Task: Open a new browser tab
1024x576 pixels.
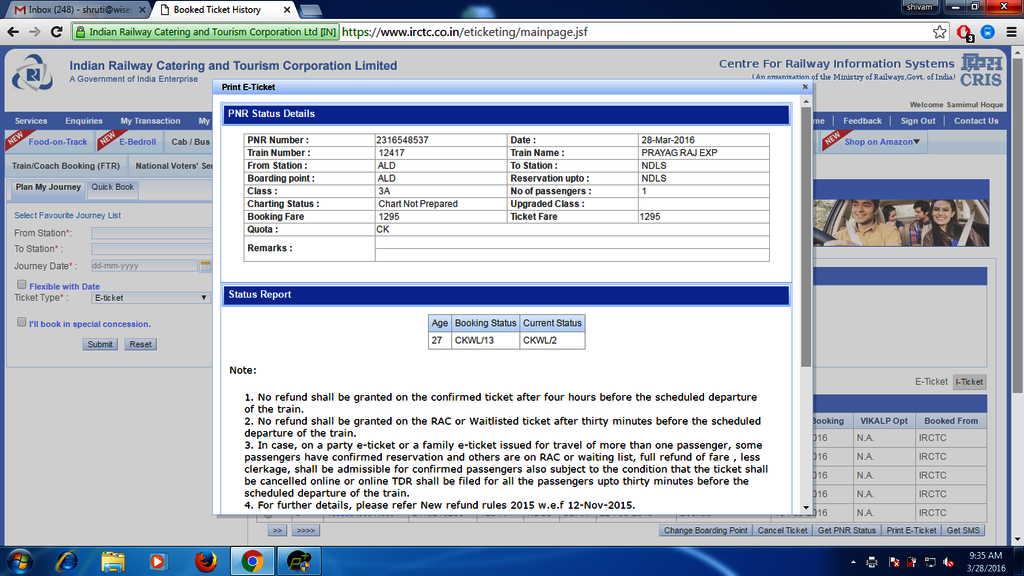Action: coord(311,10)
